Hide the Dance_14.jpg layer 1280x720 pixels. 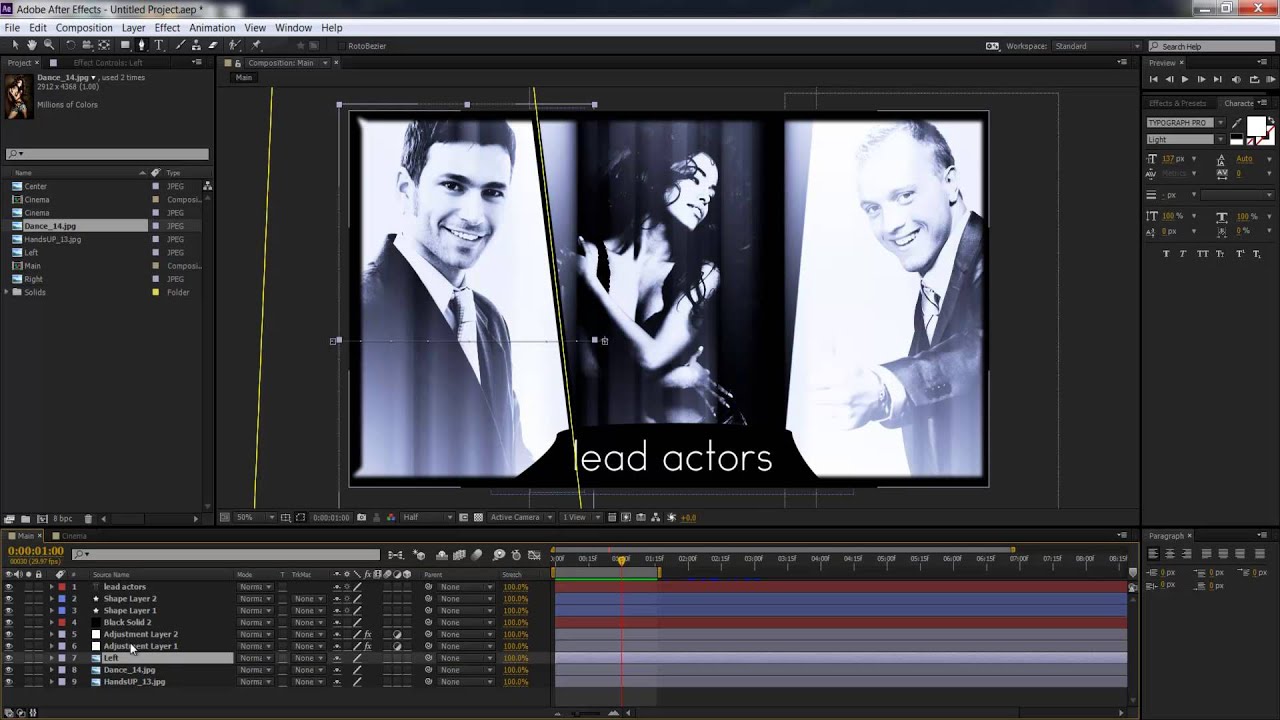click(x=9, y=670)
